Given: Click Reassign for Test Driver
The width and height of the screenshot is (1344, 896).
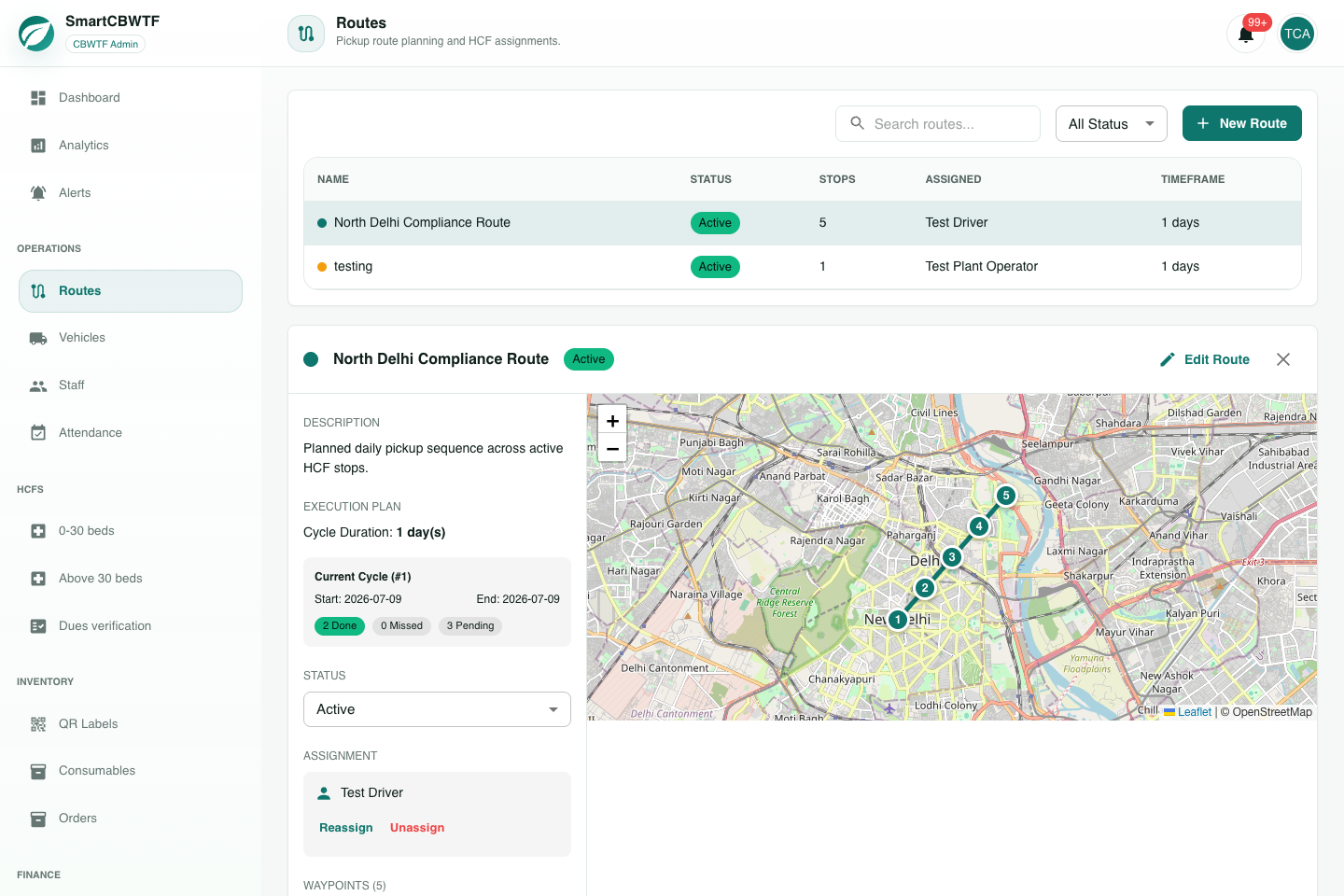Looking at the screenshot, I should click(346, 828).
